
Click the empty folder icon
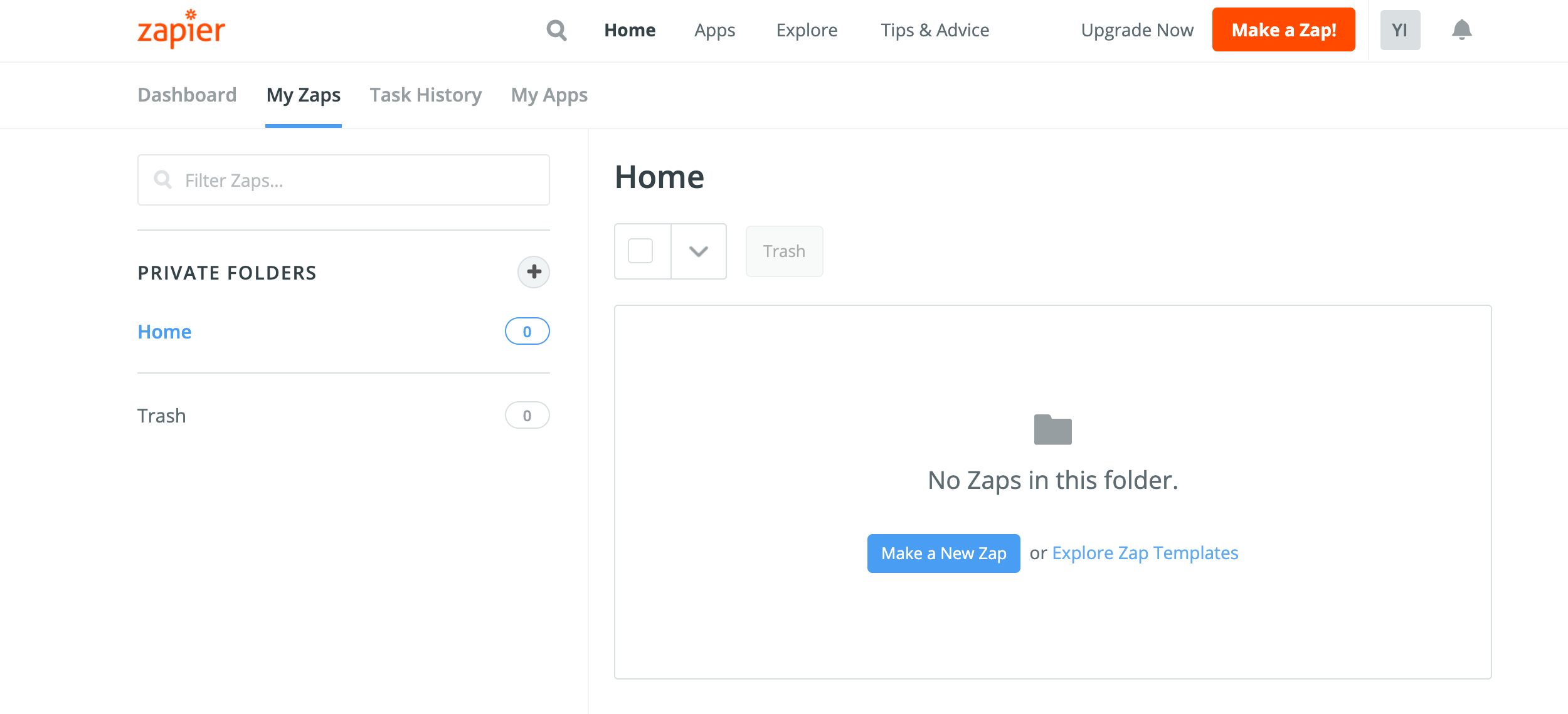point(1052,430)
